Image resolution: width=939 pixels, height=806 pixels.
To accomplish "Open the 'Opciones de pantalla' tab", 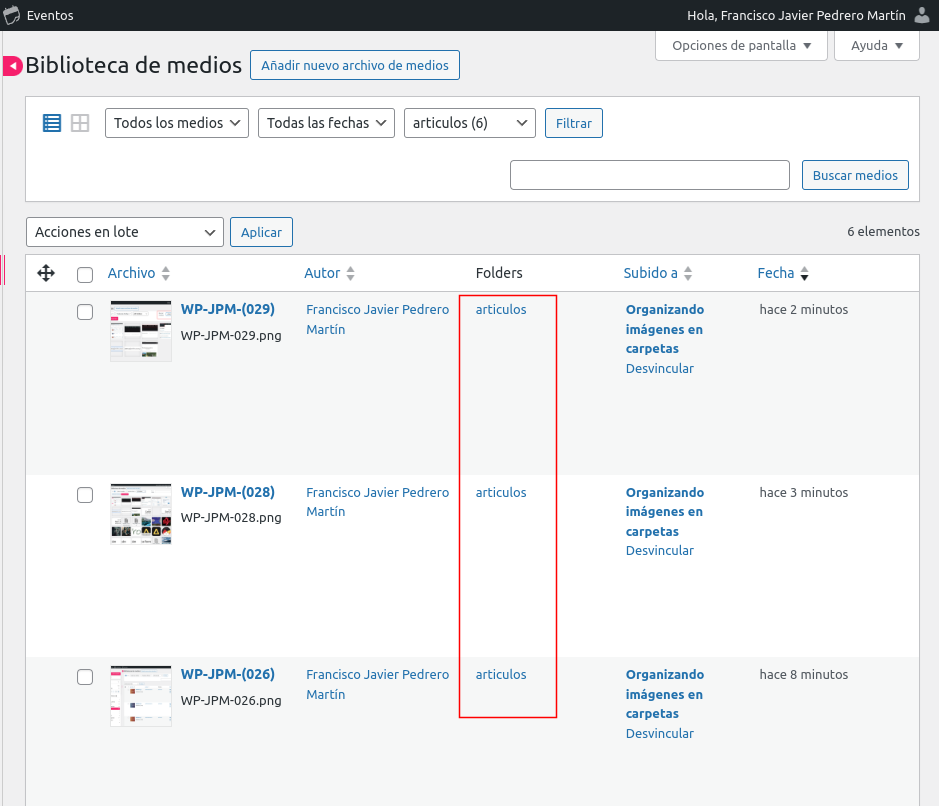I will [741, 45].
